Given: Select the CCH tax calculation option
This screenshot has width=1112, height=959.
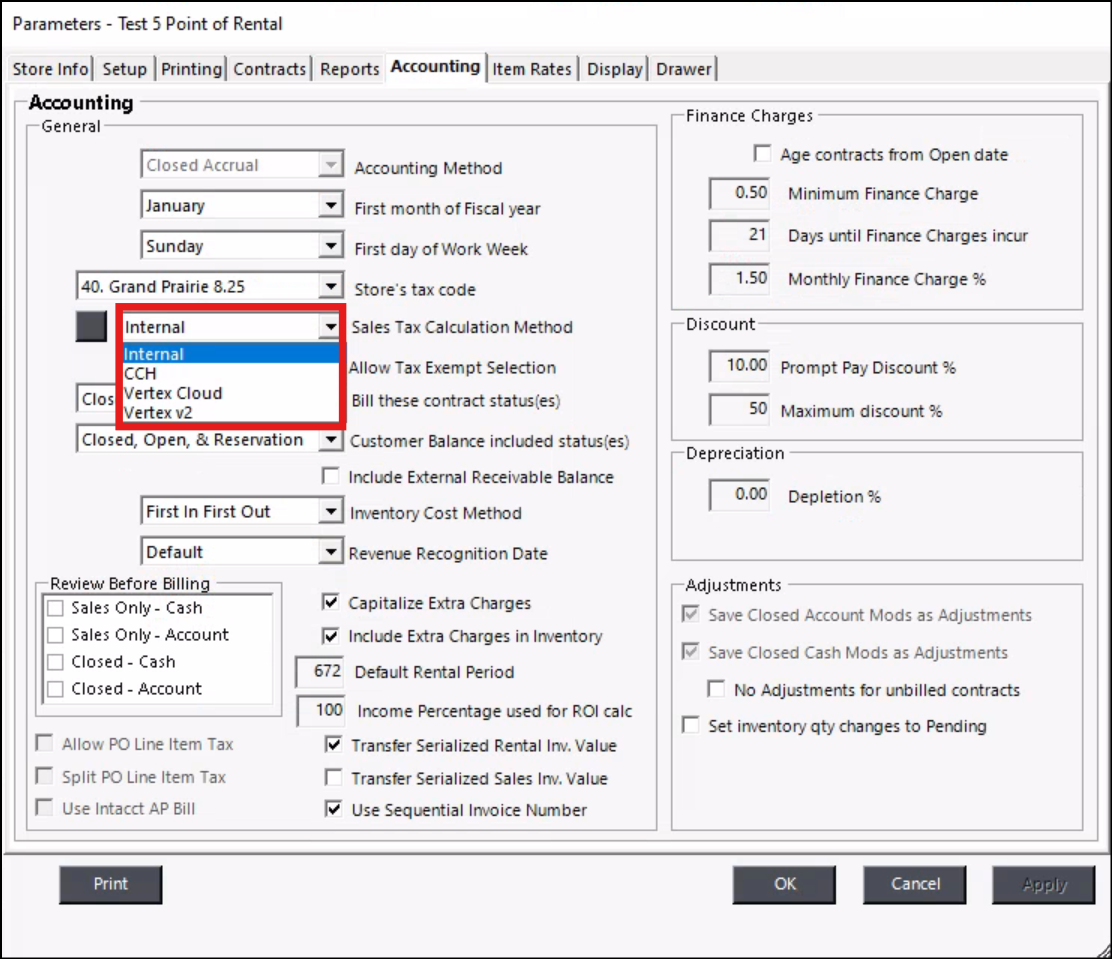Looking at the screenshot, I should (x=141, y=374).
